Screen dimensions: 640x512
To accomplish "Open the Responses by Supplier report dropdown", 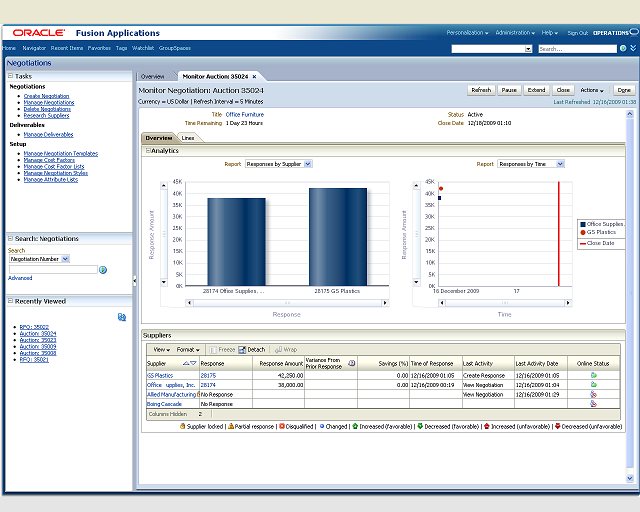I will tap(308, 164).
